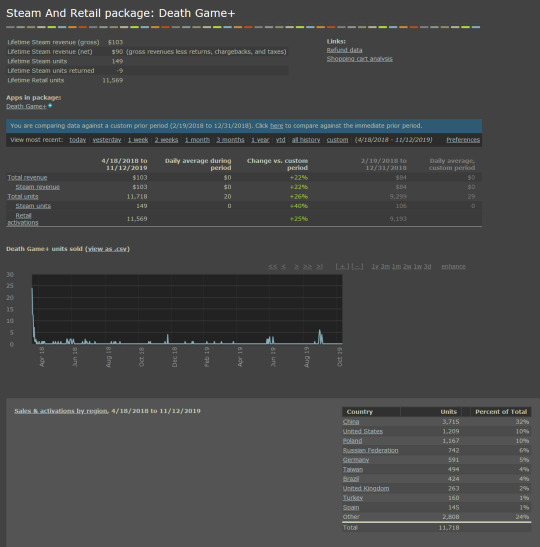This screenshot has width=540, height=547.
Task: Step chart forward with single > control
Action: (296, 267)
